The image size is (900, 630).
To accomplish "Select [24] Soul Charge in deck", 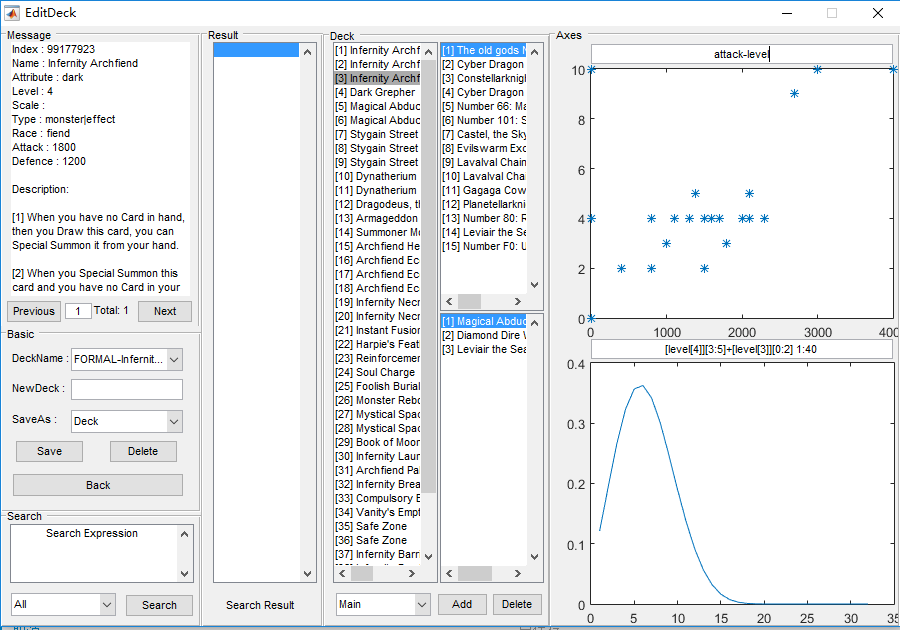I will pyautogui.click(x=378, y=372).
